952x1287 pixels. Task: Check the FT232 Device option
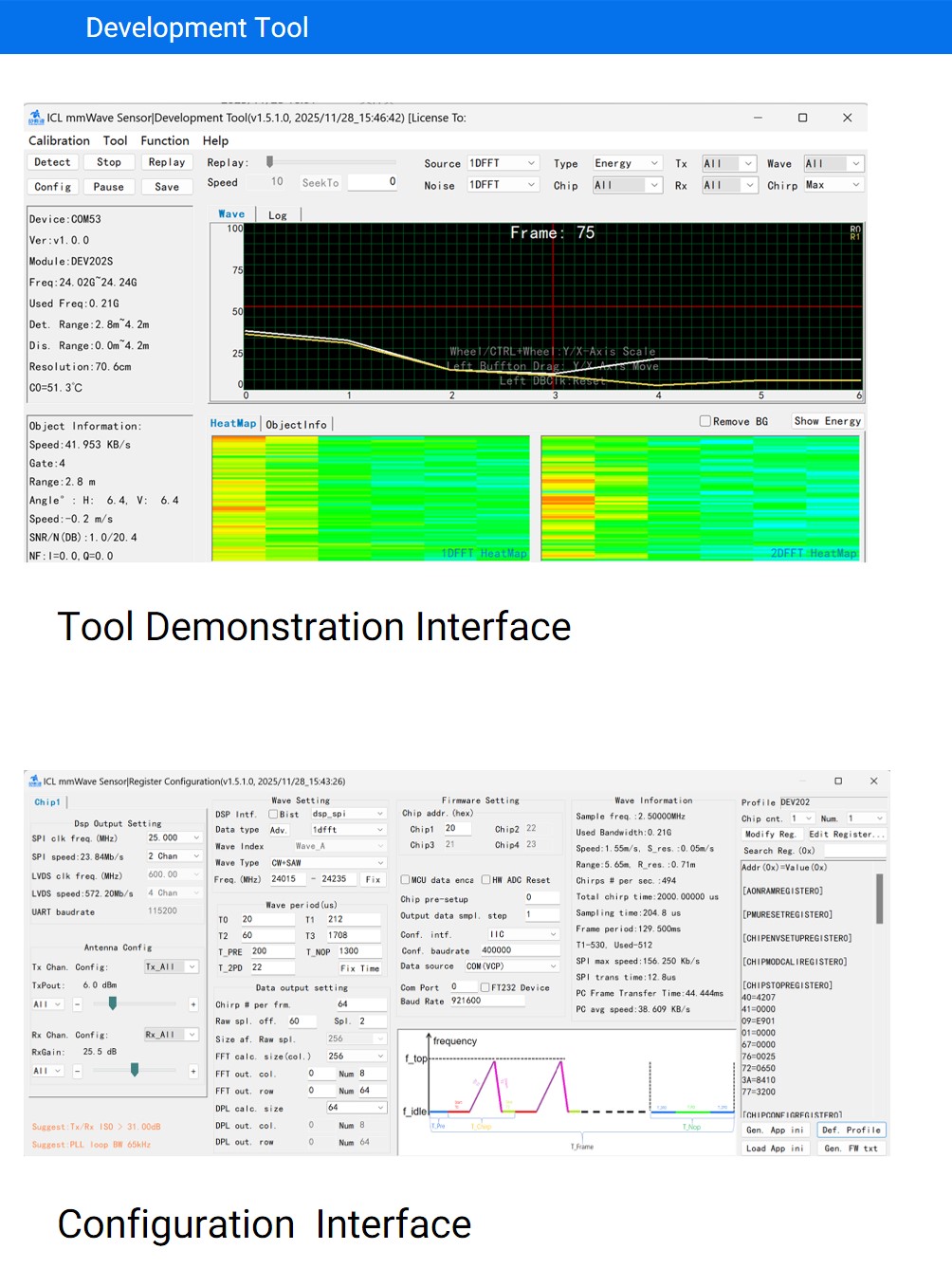pos(485,987)
